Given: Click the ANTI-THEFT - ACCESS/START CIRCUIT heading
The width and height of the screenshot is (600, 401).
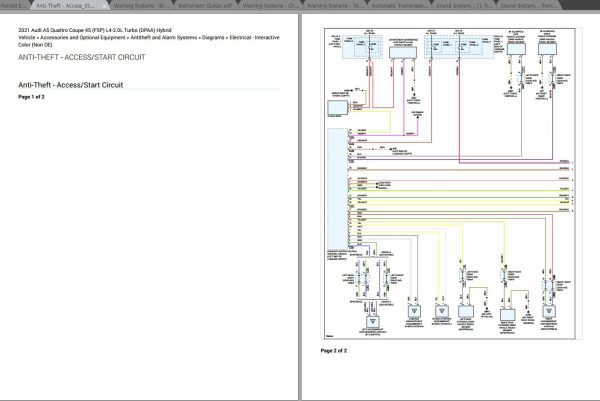Looking at the screenshot, I should [82, 57].
